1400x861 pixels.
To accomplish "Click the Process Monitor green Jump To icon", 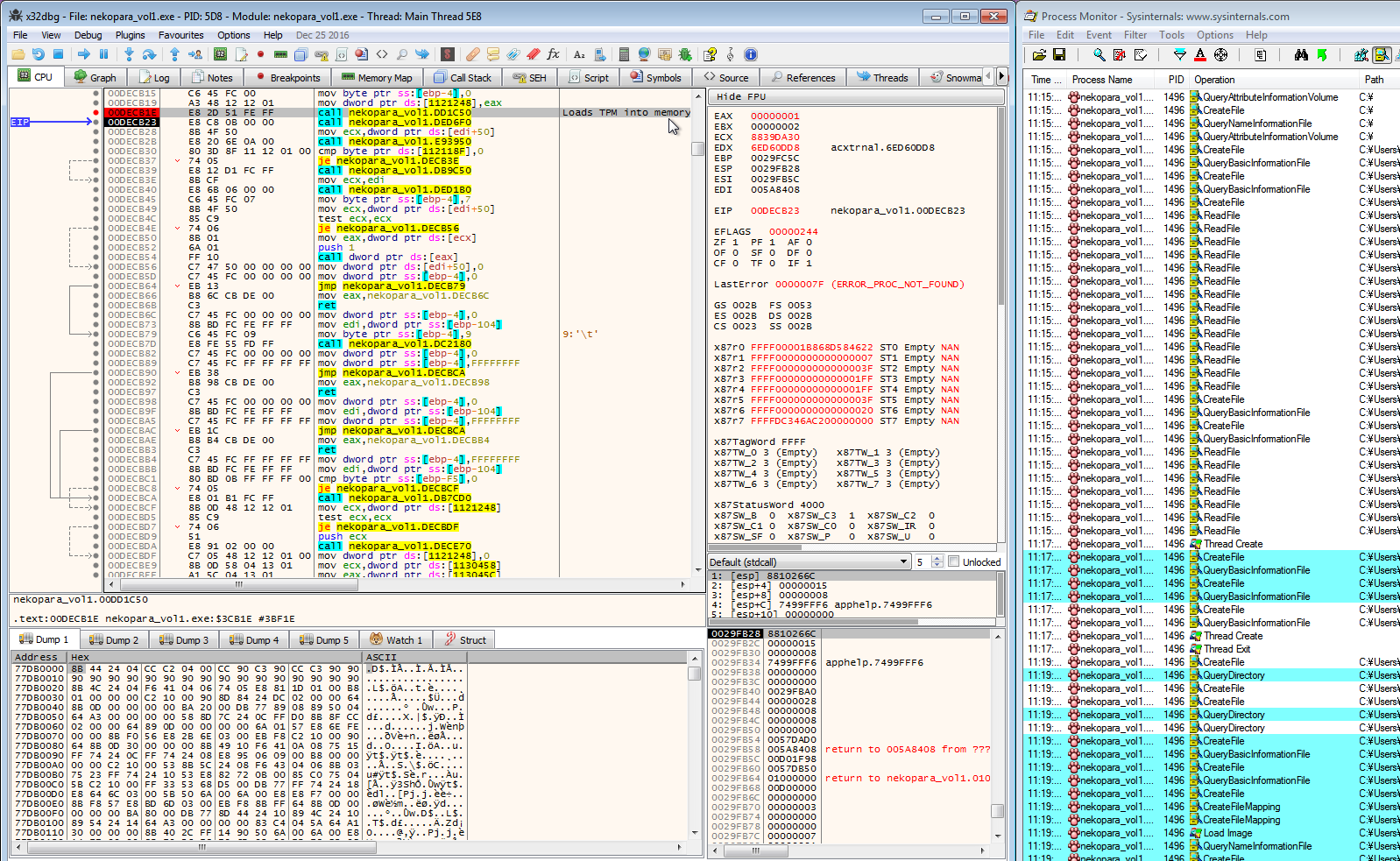I will coord(1321,54).
